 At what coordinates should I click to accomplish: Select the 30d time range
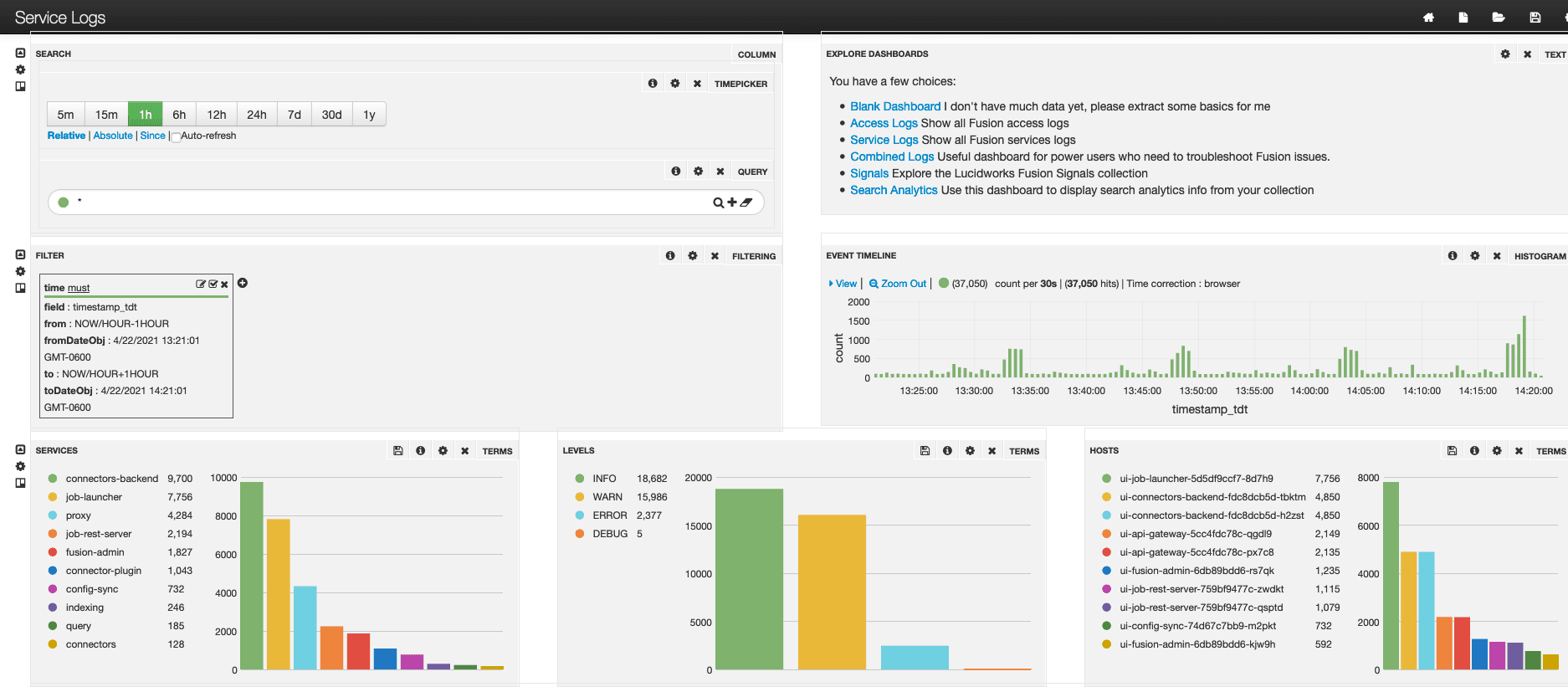click(x=332, y=115)
